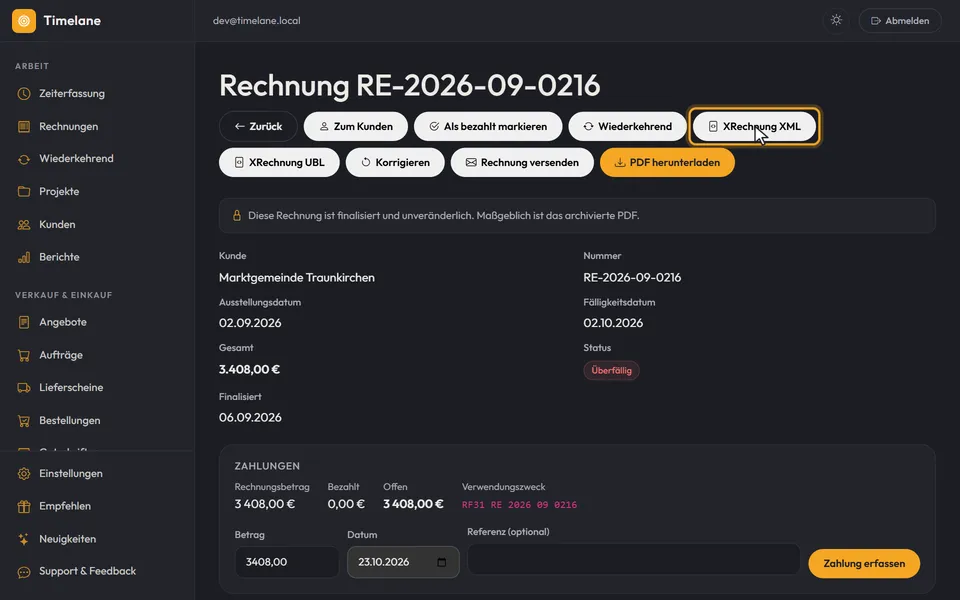Click the Angebote document icon
The height and width of the screenshot is (600, 960).
click(x=24, y=322)
